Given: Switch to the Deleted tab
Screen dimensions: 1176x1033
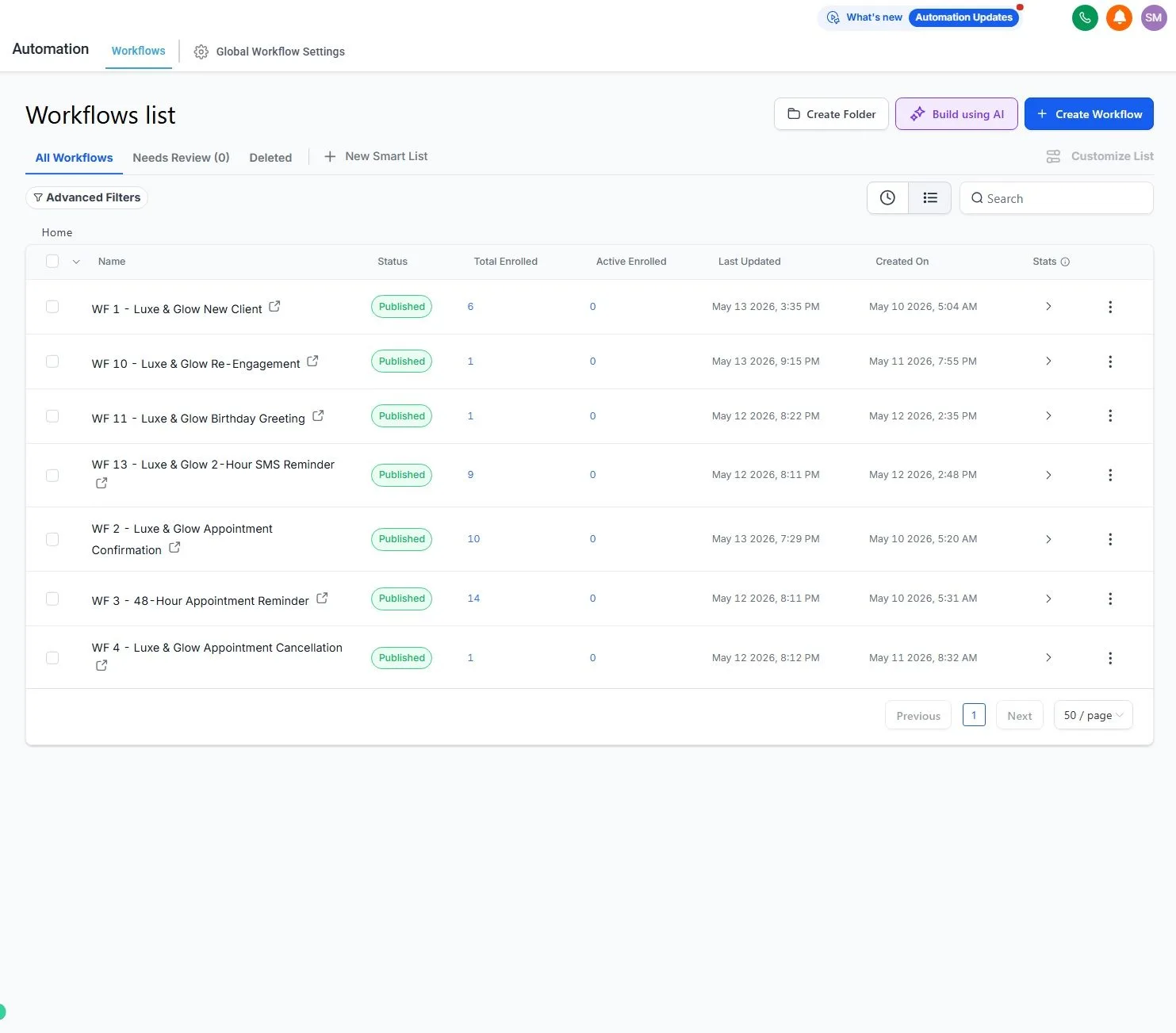Looking at the screenshot, I should (x=270, y=158).
